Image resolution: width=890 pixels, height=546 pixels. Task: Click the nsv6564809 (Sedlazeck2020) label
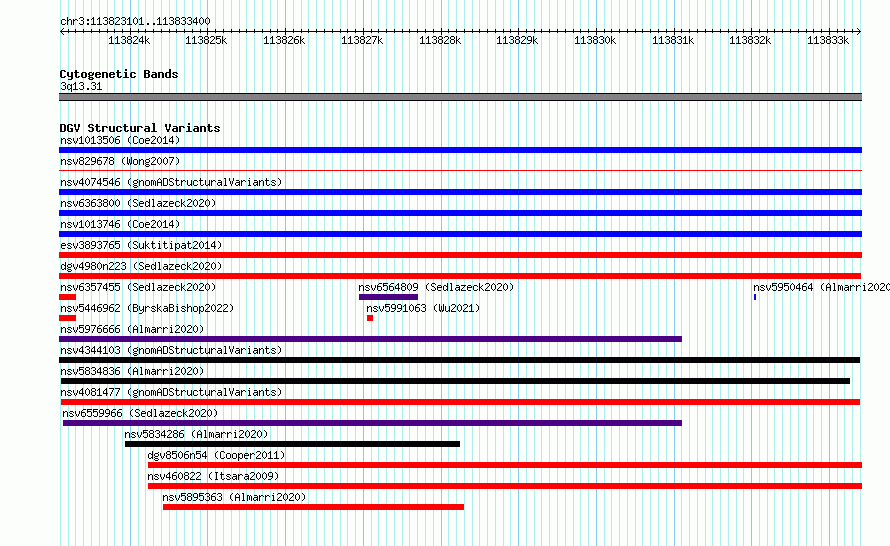click(436, 287)
